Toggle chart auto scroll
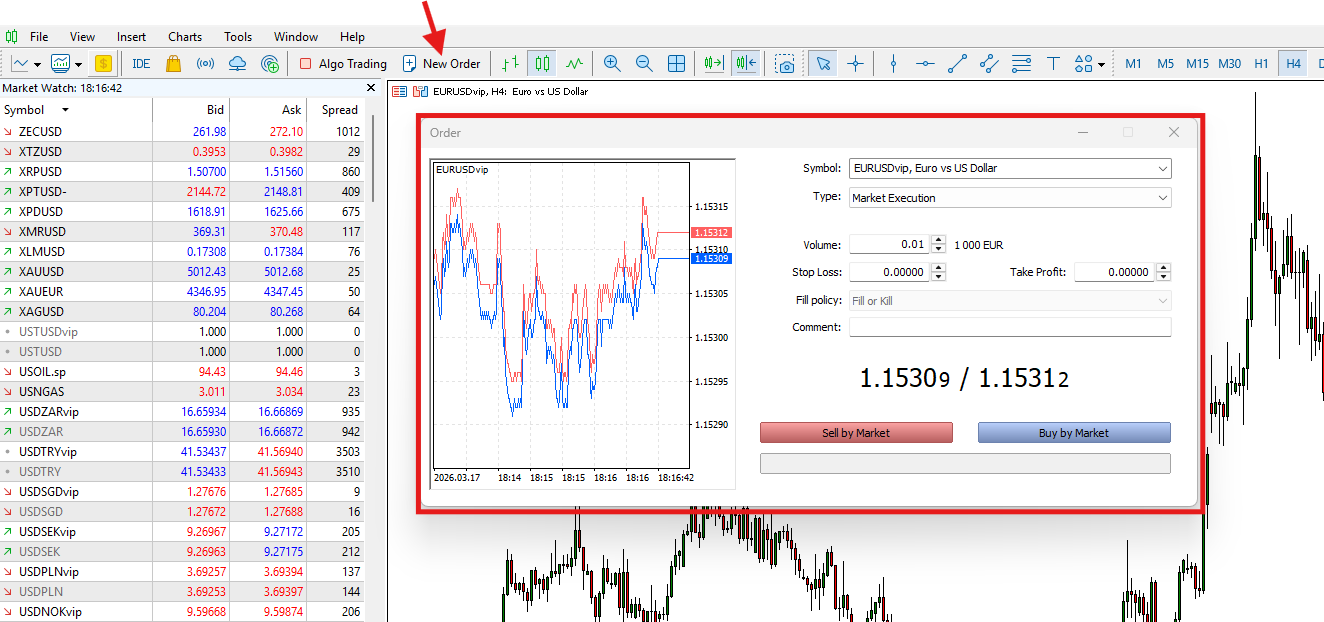The width and height of the screenshot is (1324, 622). coord(713,63)
